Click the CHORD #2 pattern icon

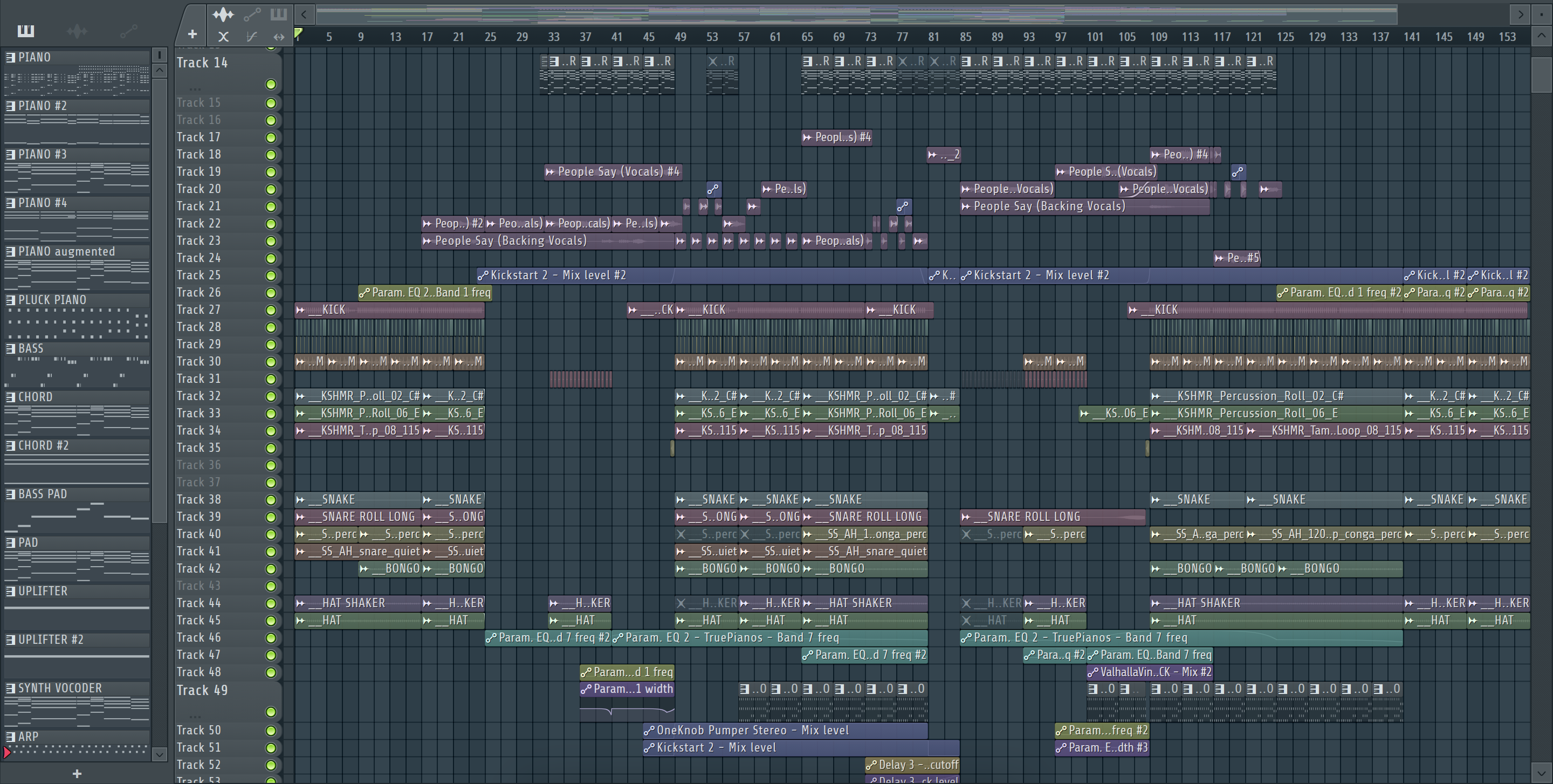(10, 445)
